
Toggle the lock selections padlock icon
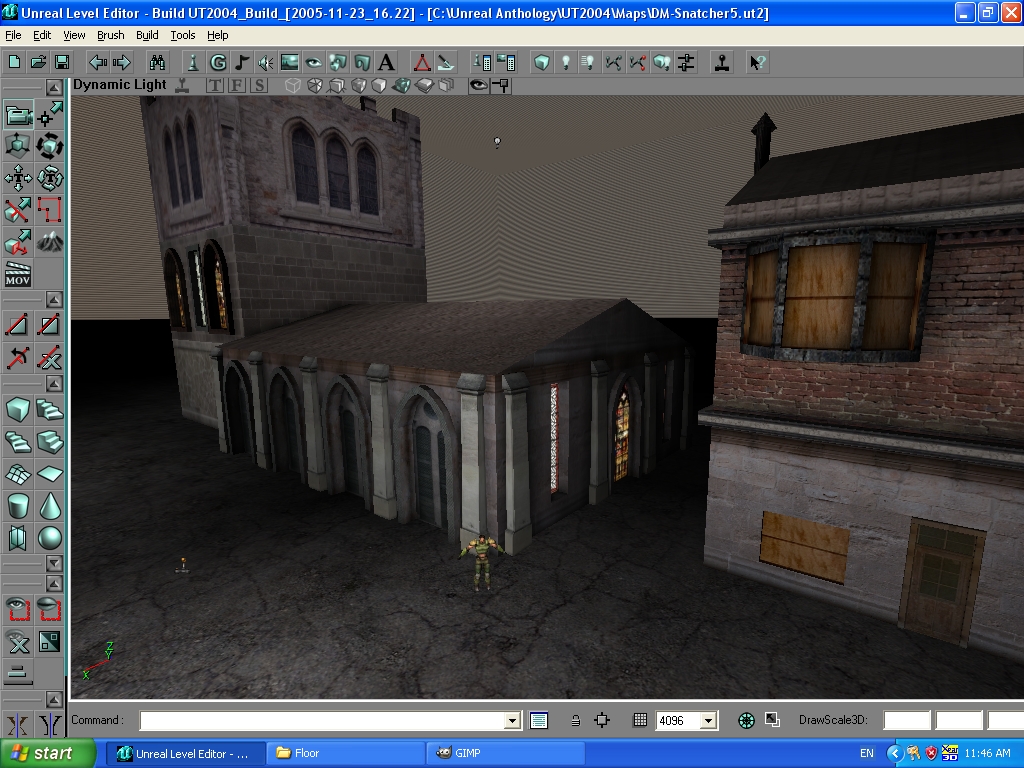point(575,720)
